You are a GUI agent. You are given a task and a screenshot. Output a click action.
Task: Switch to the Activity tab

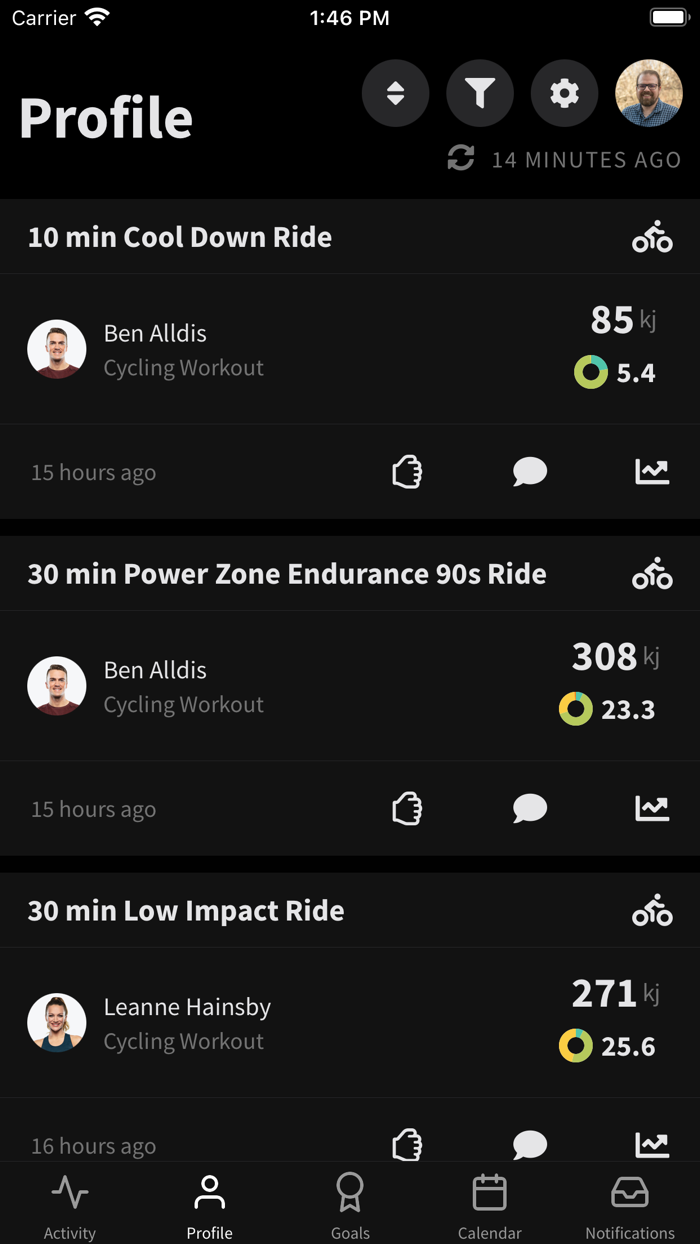(x=70, y=1205)
